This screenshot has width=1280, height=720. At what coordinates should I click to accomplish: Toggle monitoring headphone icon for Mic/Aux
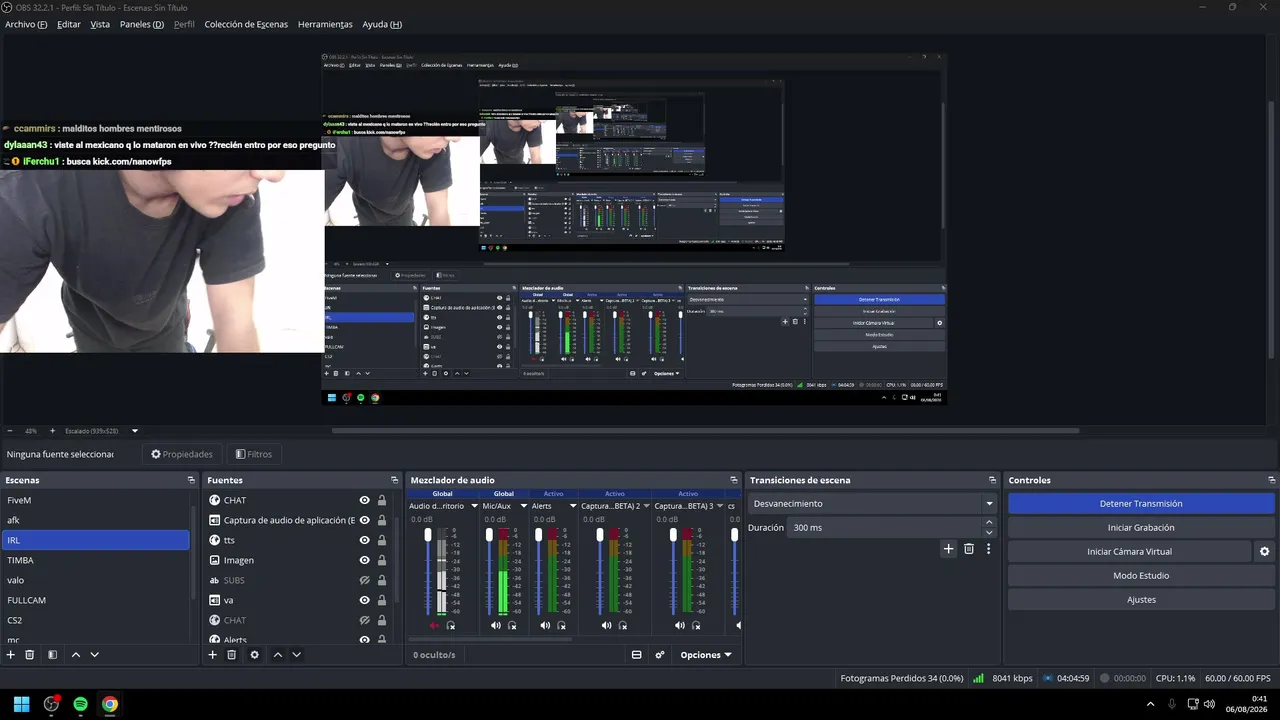pyautogui.click(x=513, y=626)
